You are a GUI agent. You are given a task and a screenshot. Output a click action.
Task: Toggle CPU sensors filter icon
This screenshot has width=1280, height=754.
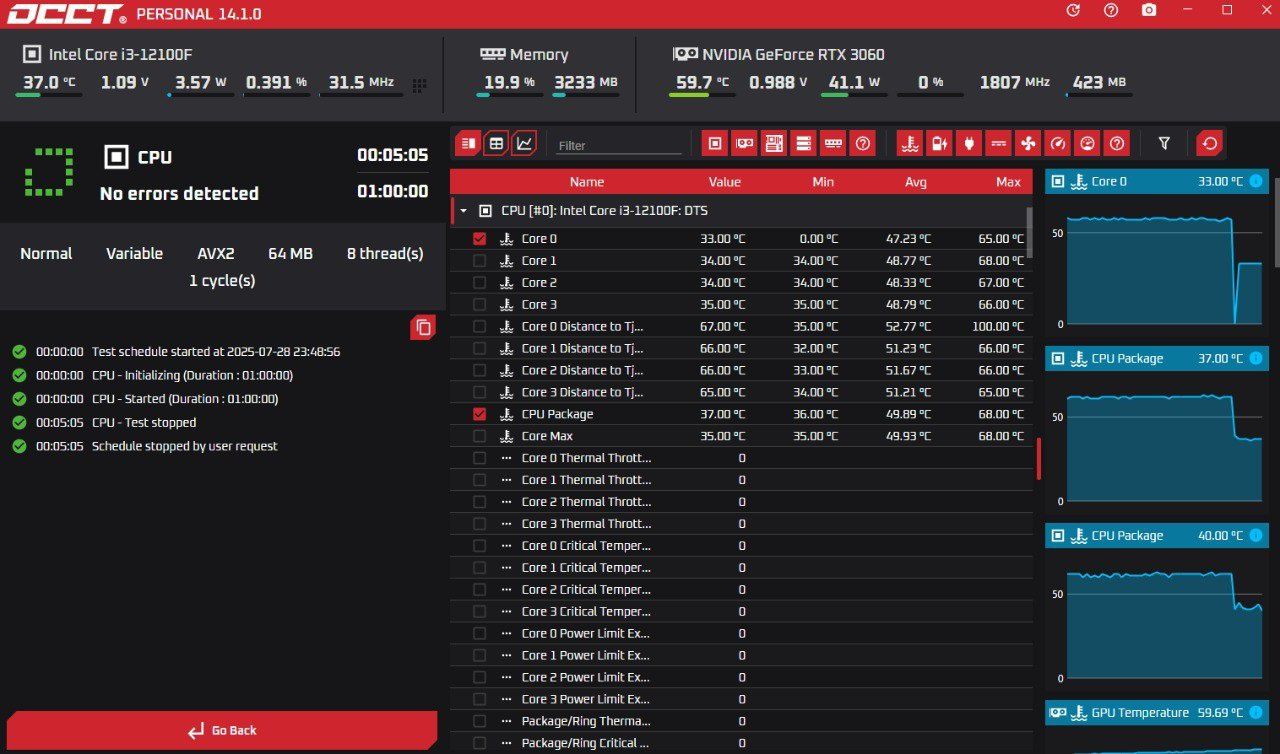pos(715,144)
